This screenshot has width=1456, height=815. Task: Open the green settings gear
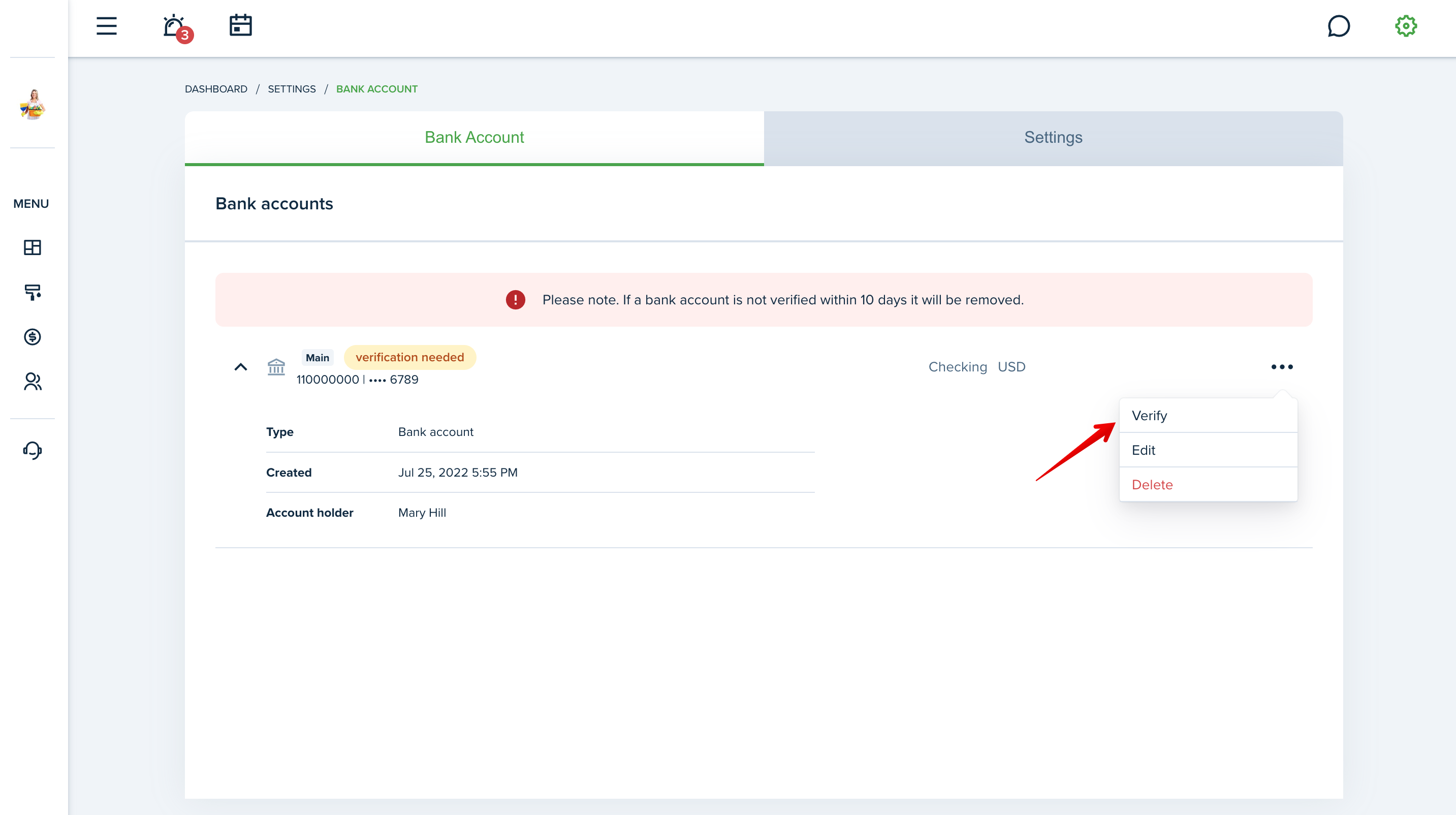1406,26
